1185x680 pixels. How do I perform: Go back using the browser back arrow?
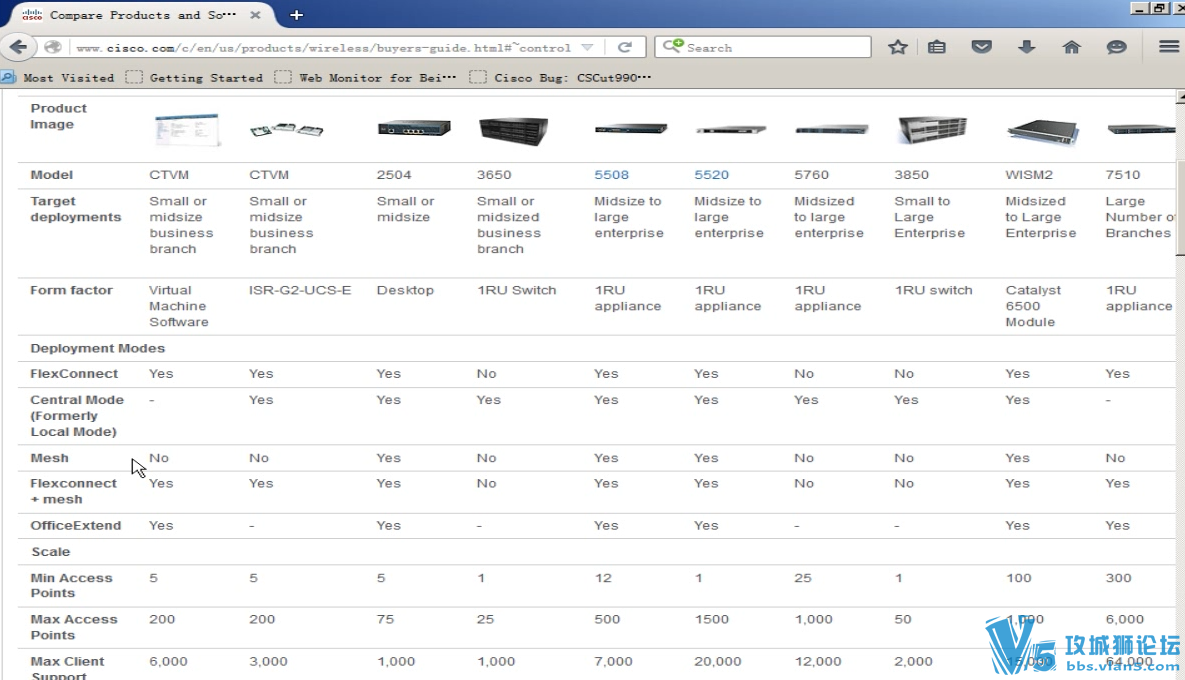click(18, 47)
